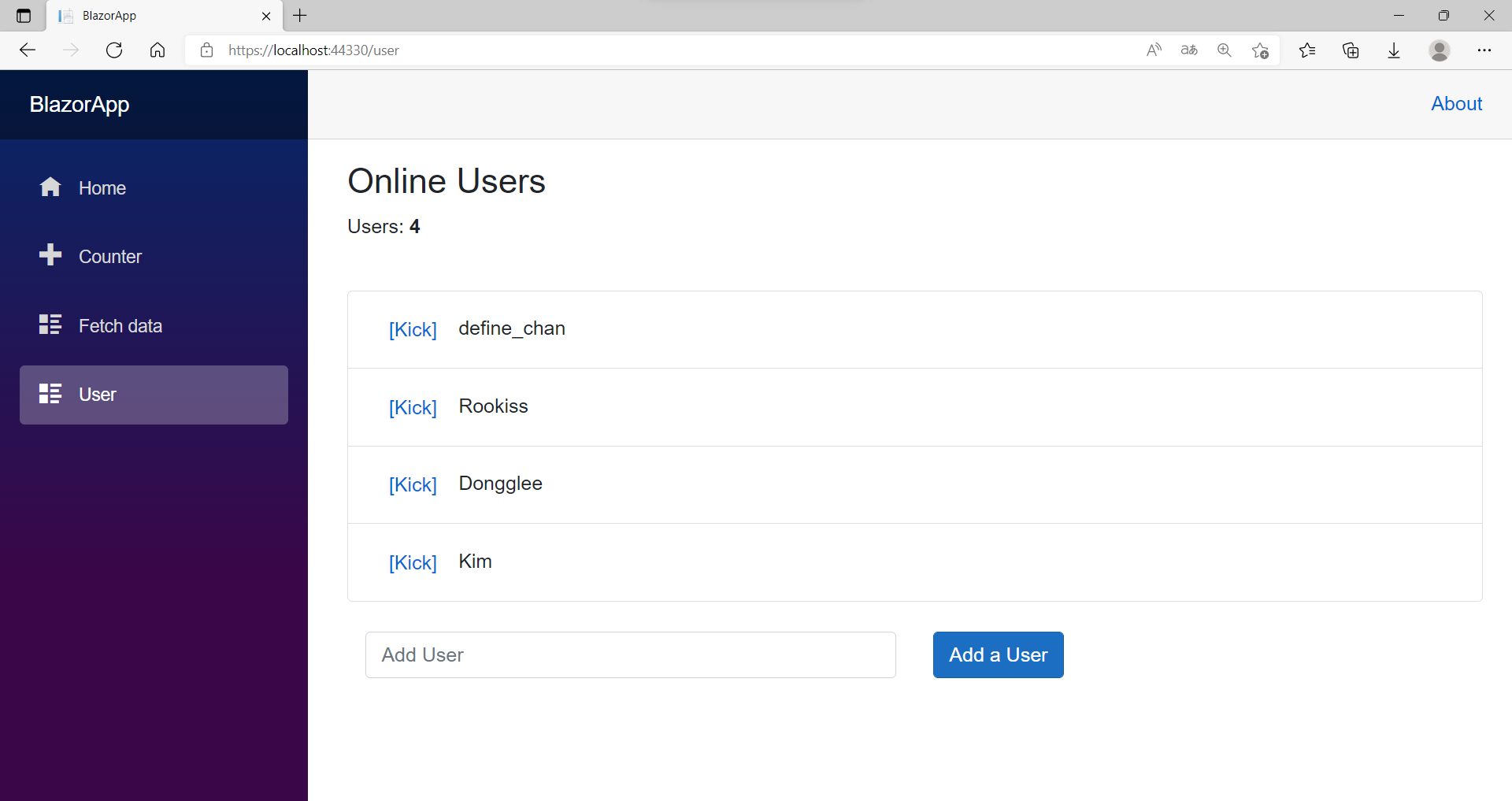Click the zoom magnifier icon in address bar
Viewport: 1512px width, 801px height.
tap(1224, 50)
